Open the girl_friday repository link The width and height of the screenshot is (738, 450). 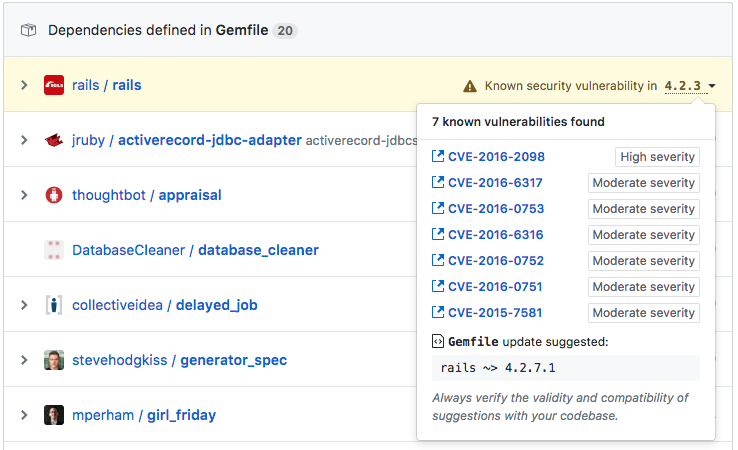click(x=182, y=415)
